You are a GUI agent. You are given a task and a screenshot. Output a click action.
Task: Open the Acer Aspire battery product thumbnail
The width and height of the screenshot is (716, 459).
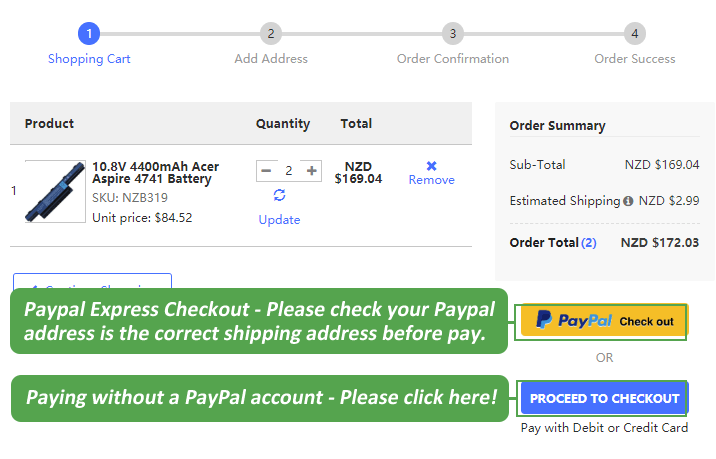(x=55, y=191)
